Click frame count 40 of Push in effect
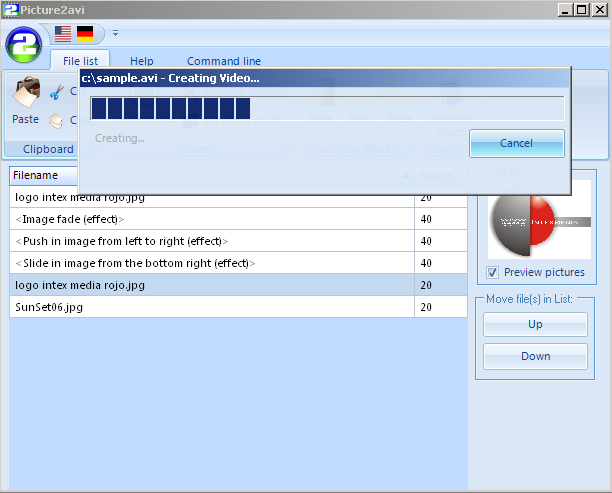 (x=426, y=241)
